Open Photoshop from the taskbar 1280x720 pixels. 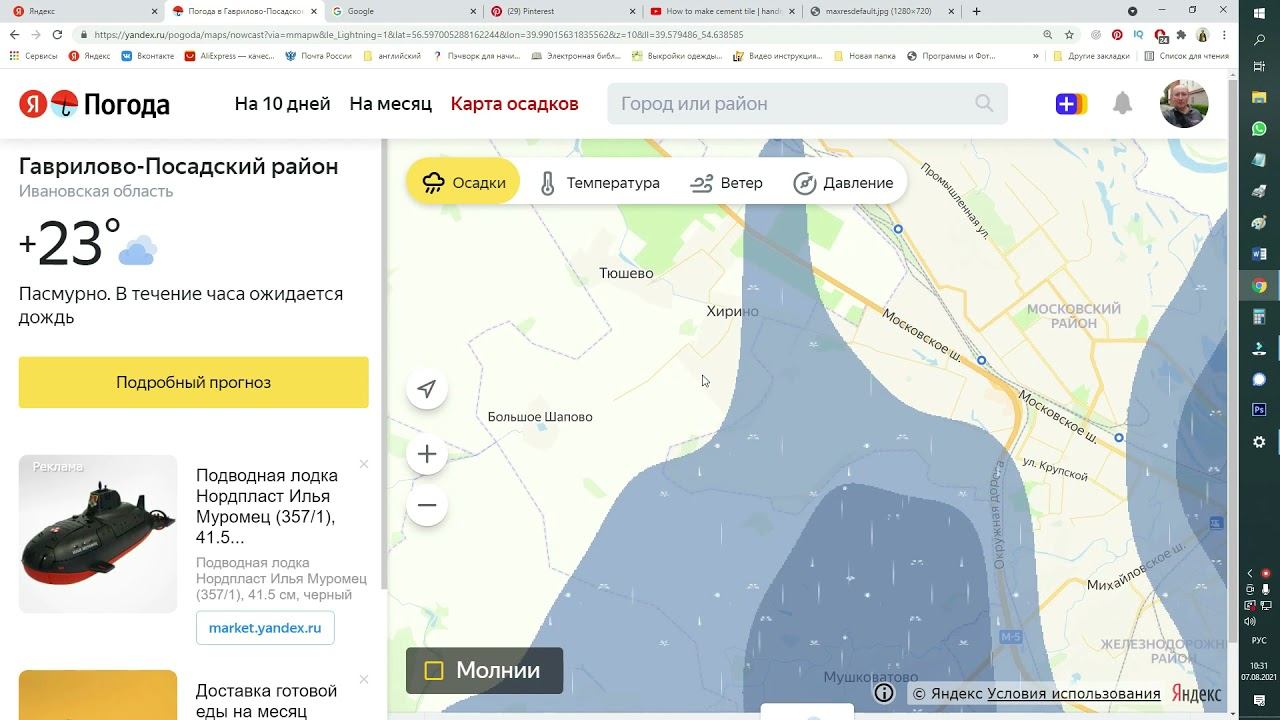coord(1259,410)
